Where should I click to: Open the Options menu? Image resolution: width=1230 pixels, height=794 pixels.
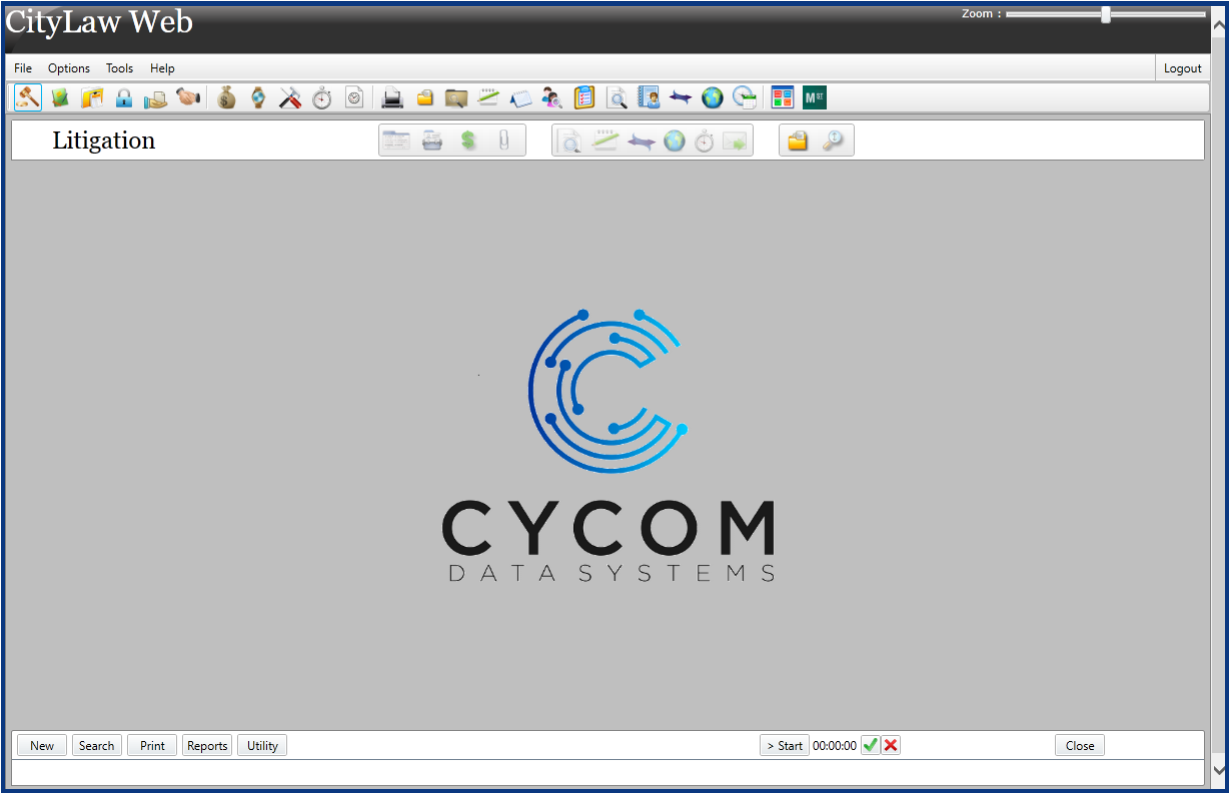[x=68, y=68]
